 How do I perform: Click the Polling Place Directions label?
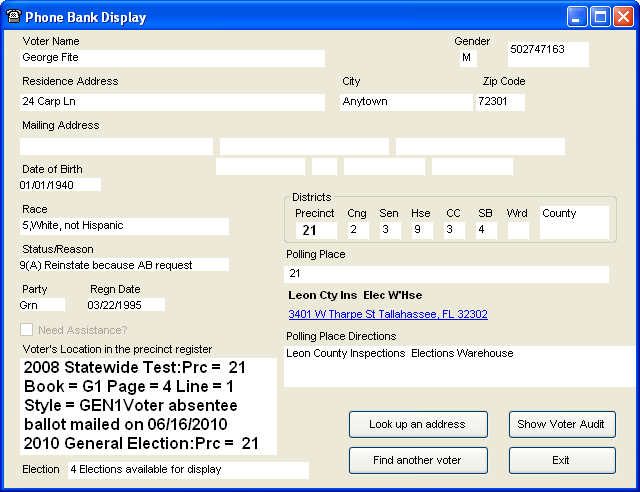[x=341, y=336]
